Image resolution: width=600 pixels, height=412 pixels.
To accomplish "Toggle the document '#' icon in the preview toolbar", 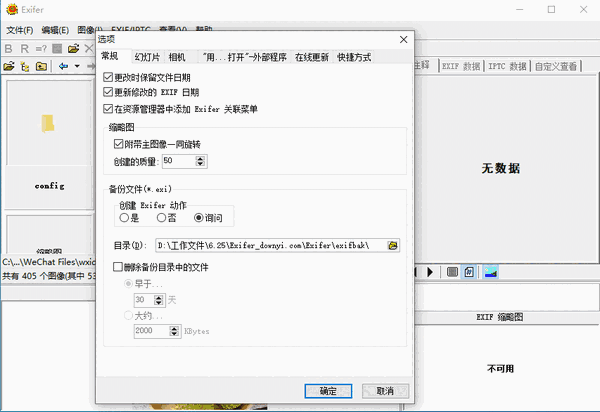I will (469, 272).
